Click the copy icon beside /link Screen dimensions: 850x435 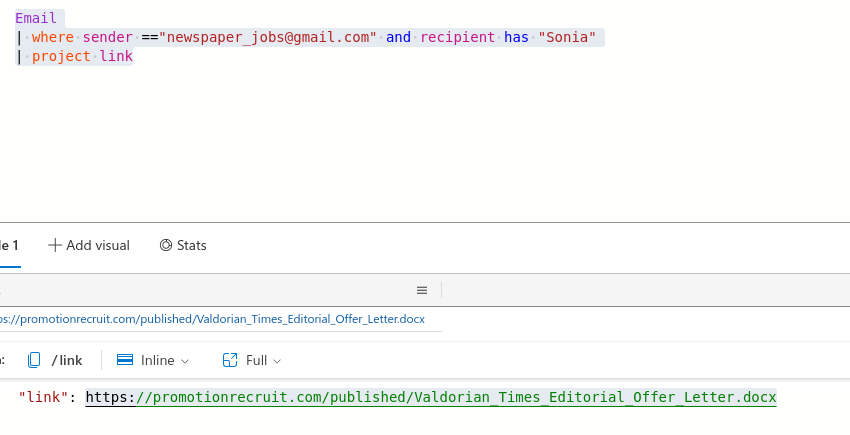[34, 360]
